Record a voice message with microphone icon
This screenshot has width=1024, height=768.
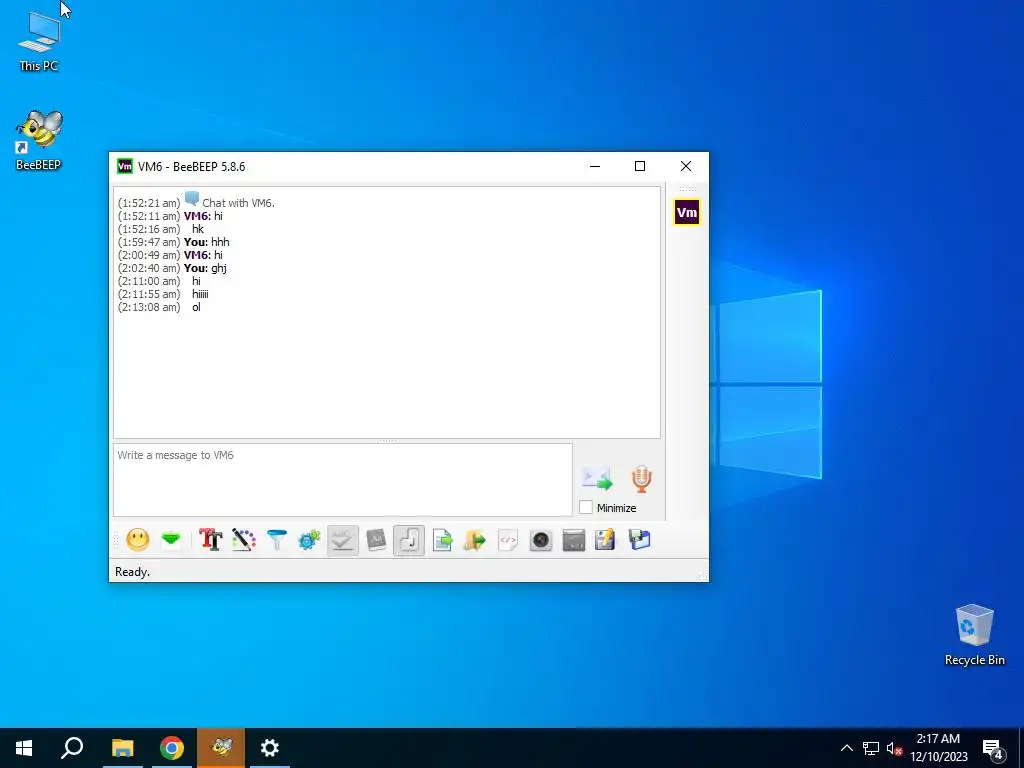pyautogui.click(x=641, y=479)
